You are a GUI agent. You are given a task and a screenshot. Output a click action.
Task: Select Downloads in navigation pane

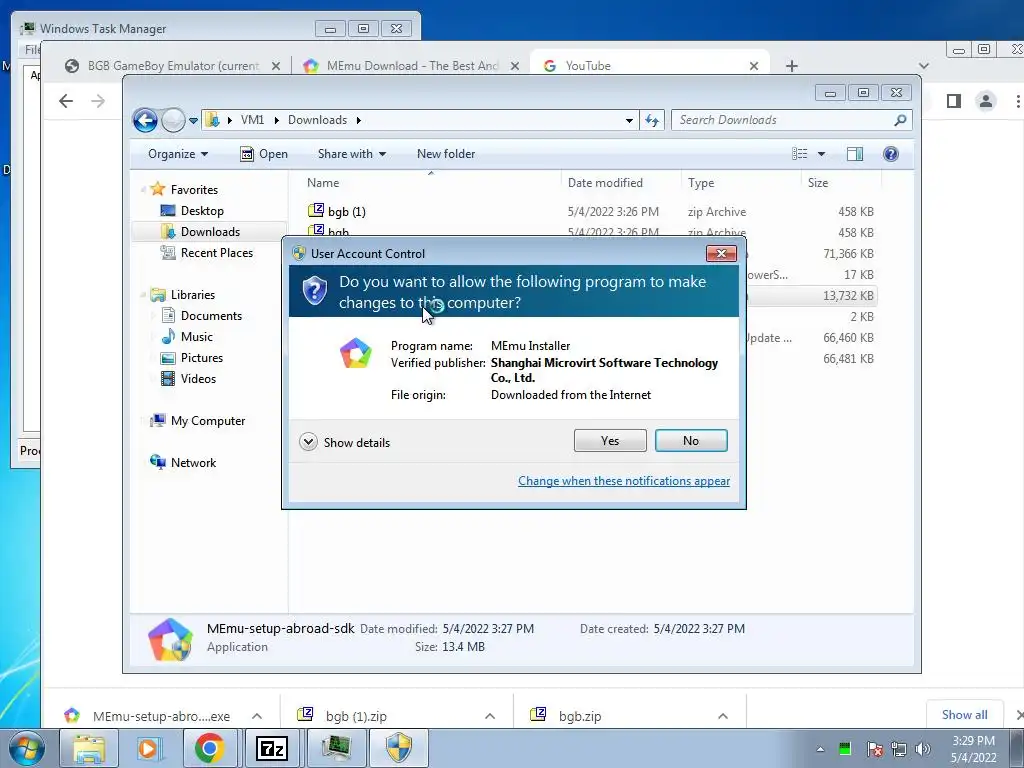(x=210, y=232)
